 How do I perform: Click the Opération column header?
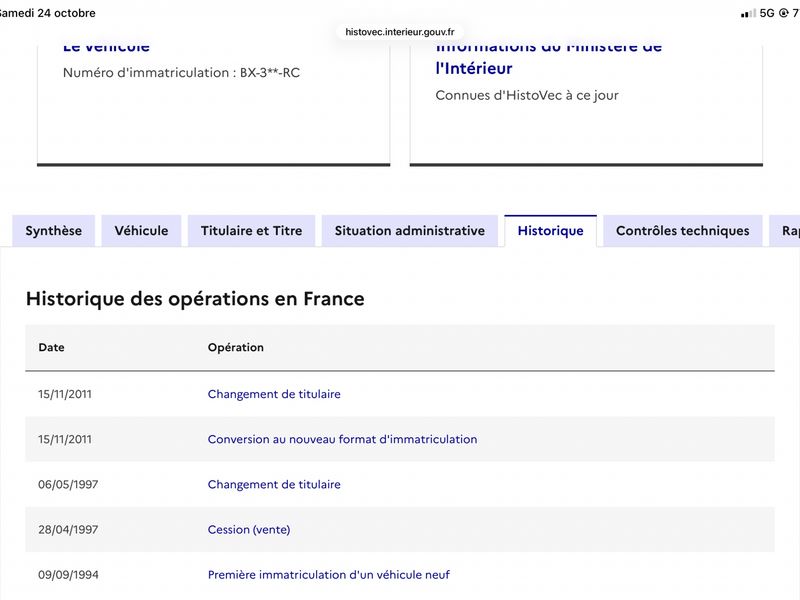coord(236,347)
